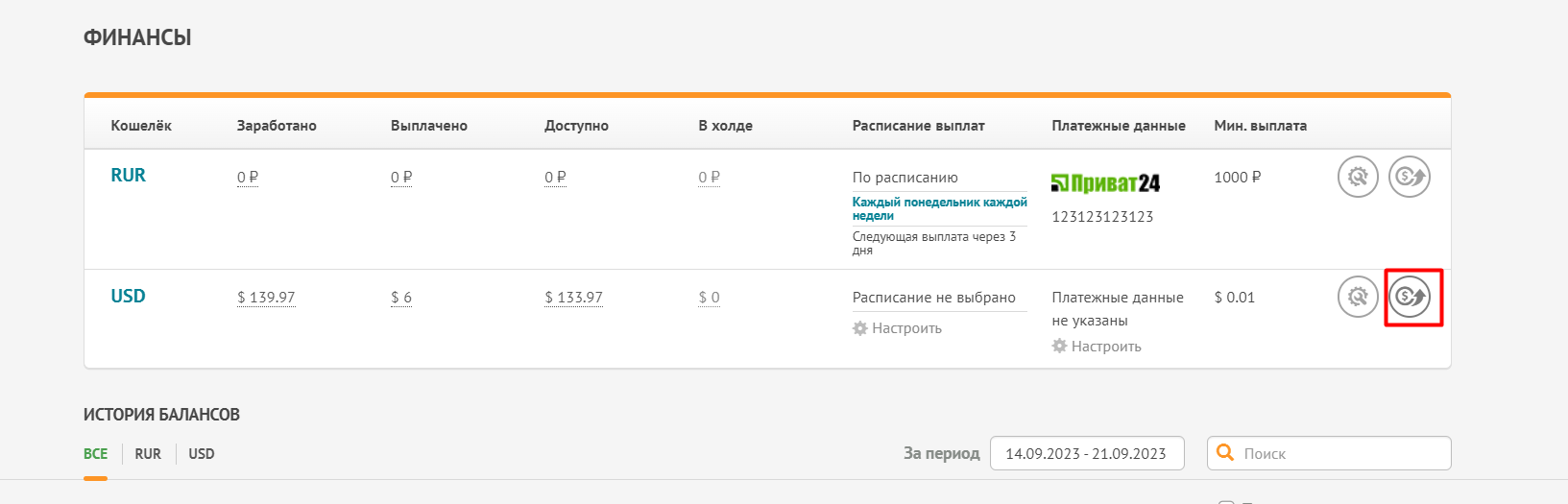Switch to the RUR balance history tab

[x=148, y=454]
